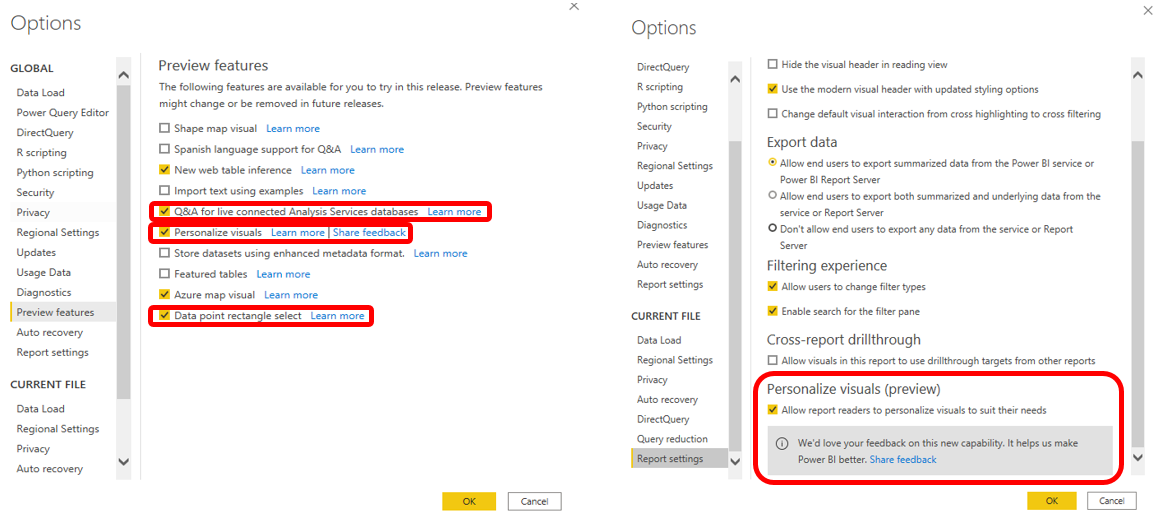Screen dimensions: 1158x516
Task: Click Share feedback in the info banner
Action: [x=902, y=459]
